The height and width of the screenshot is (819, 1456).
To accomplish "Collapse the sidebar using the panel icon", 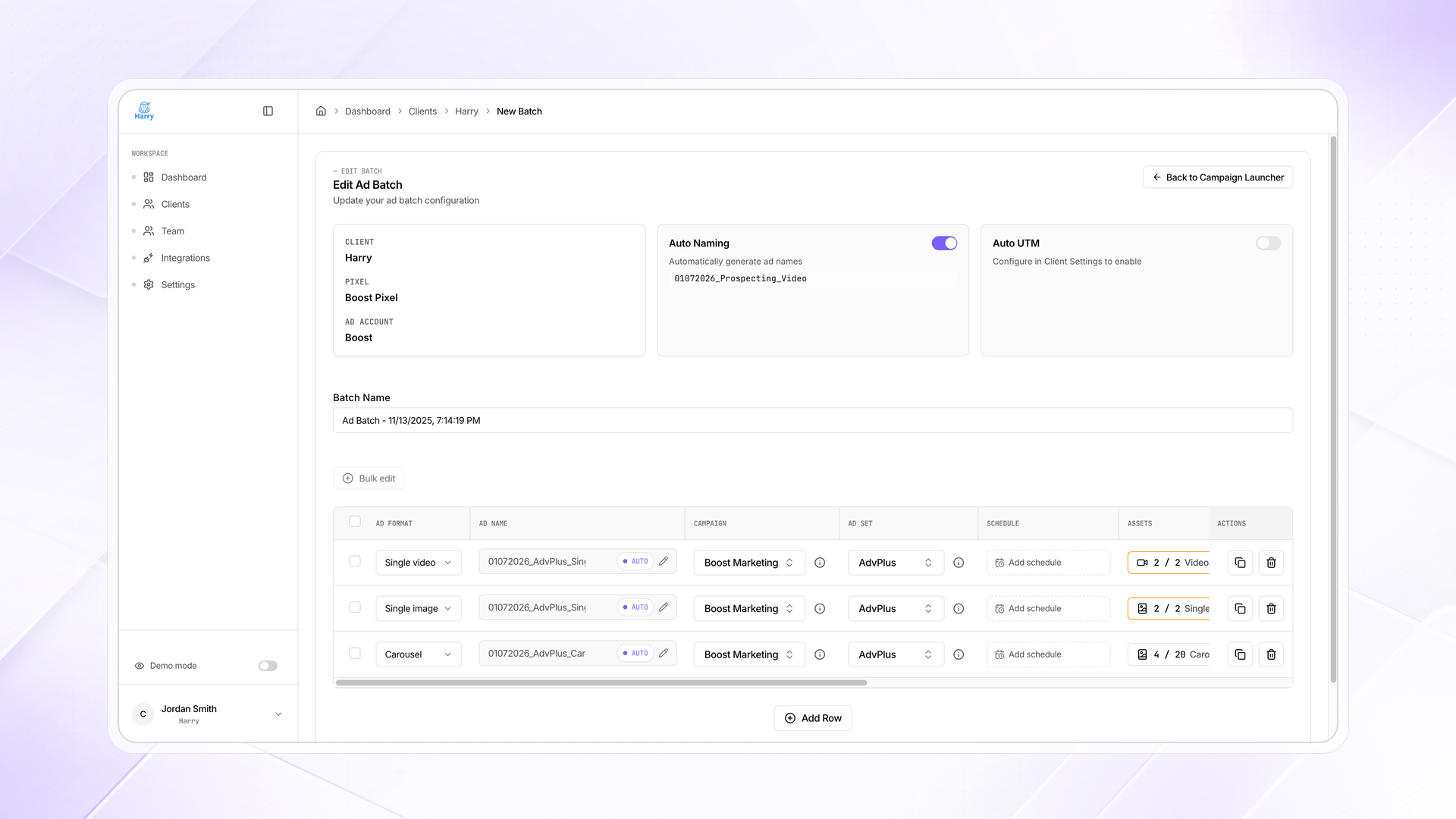I will click(x=268, y=111).
